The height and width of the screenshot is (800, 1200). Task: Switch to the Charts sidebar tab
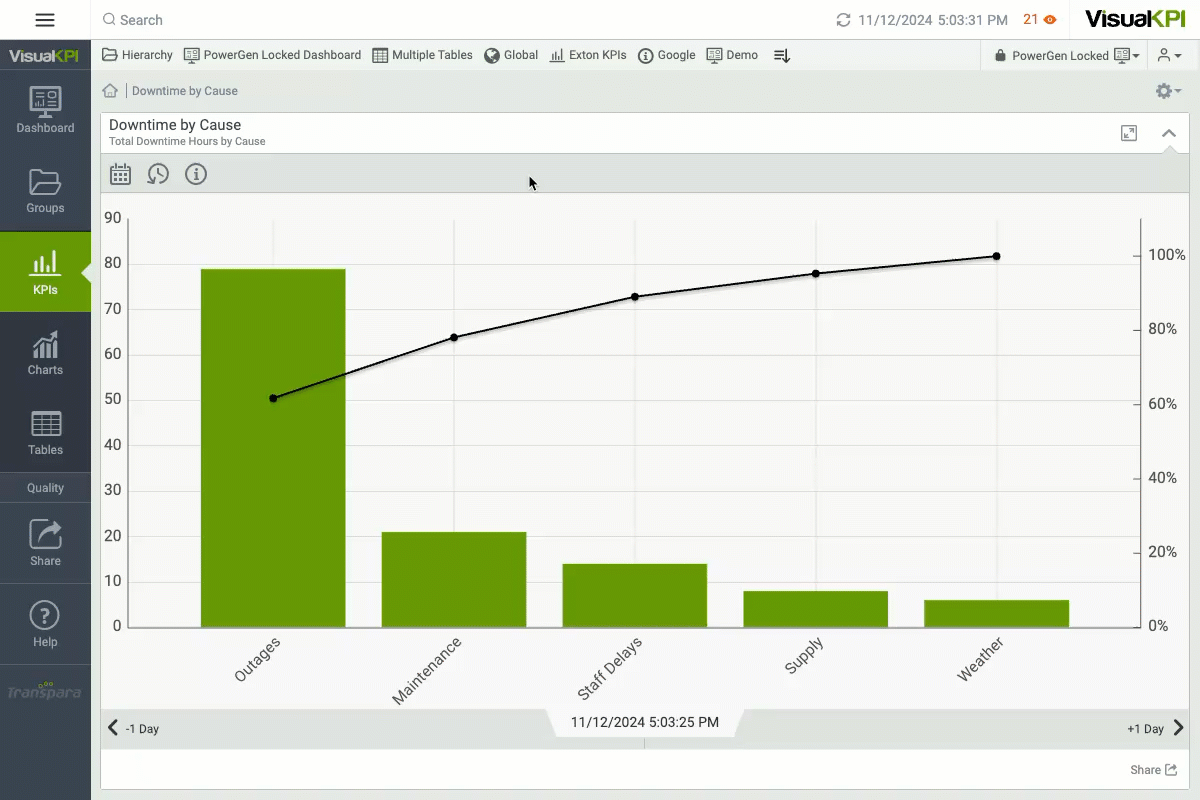[45, 353]
